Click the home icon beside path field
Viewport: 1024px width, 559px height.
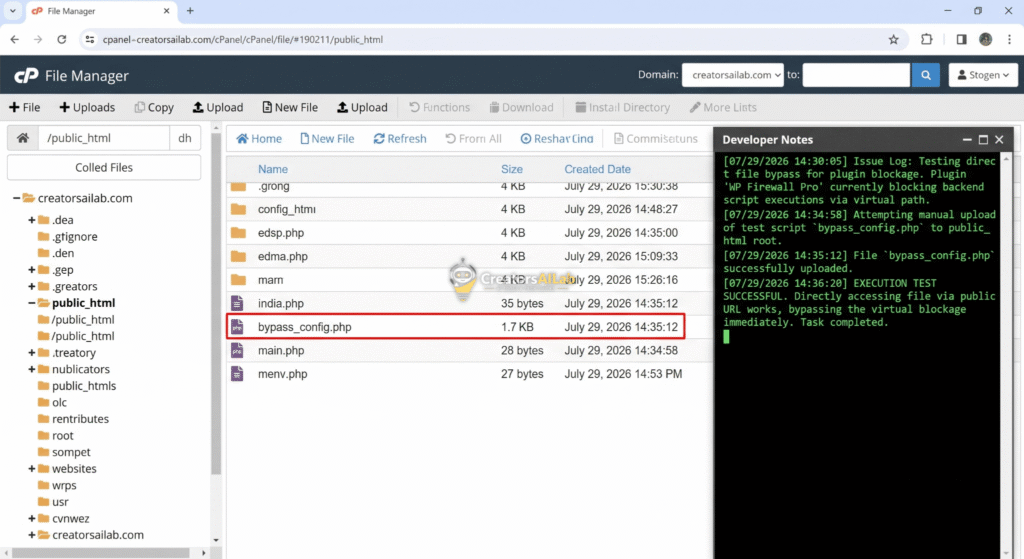click(23, 138)
